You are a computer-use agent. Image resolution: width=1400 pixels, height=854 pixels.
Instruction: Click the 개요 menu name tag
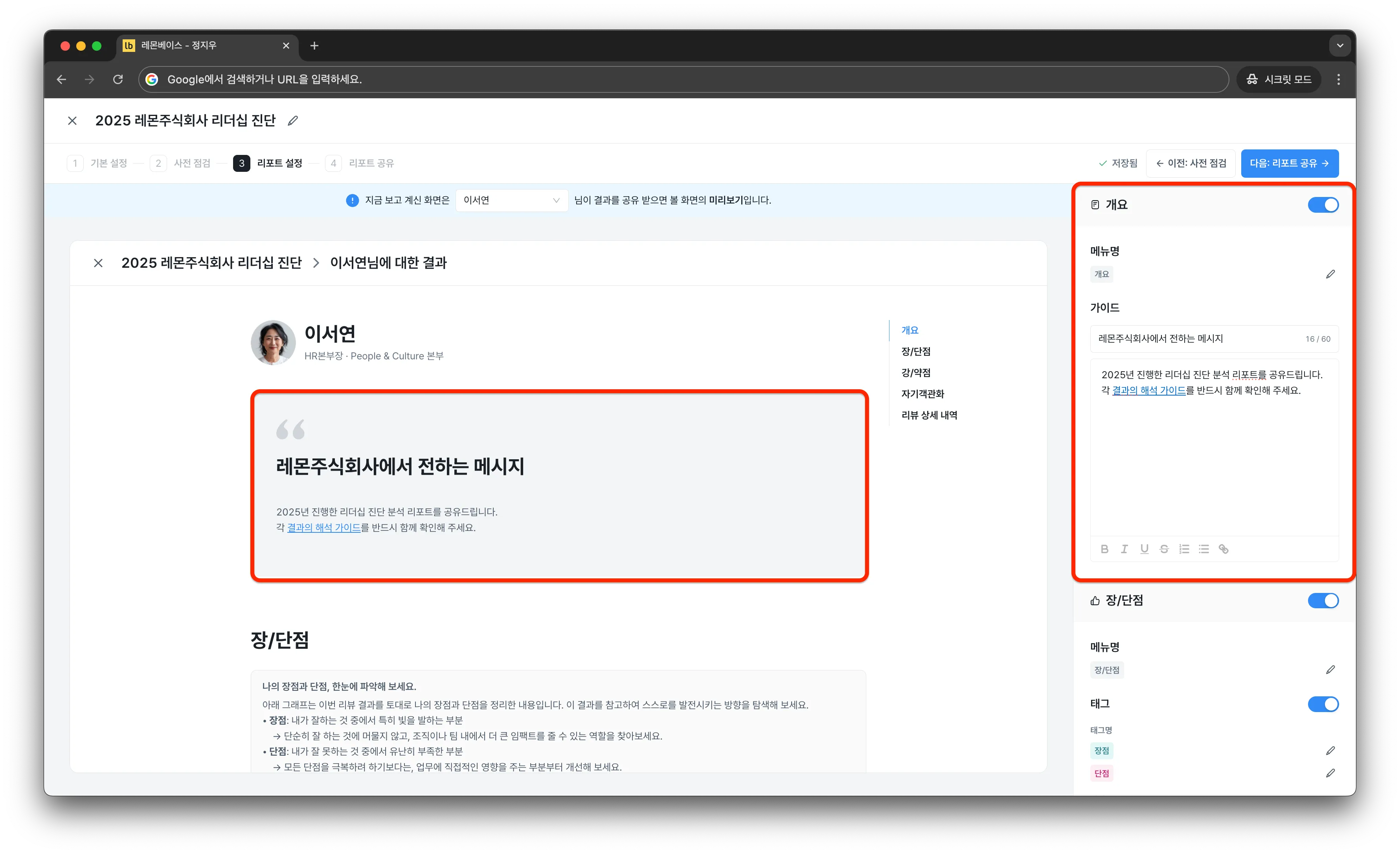1101,274
